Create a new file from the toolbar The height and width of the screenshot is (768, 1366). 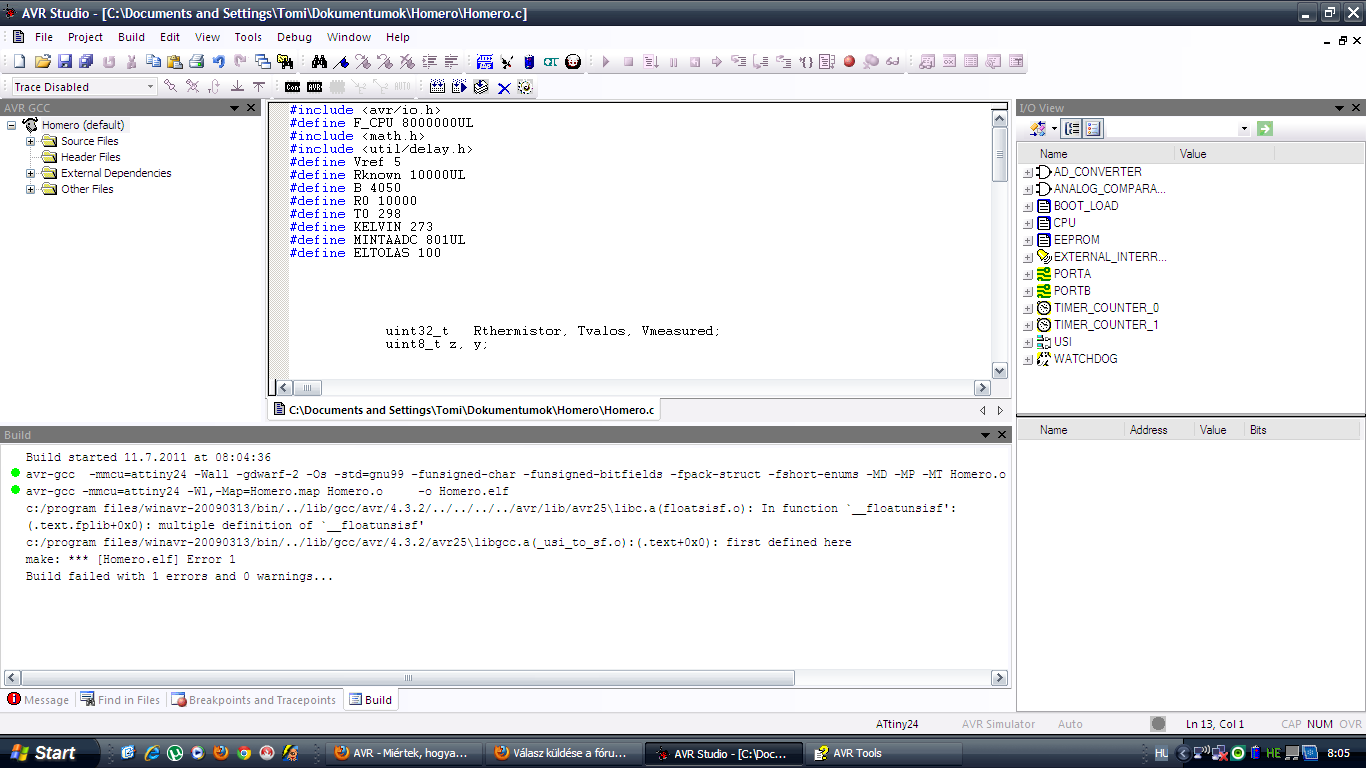[20, 62]
